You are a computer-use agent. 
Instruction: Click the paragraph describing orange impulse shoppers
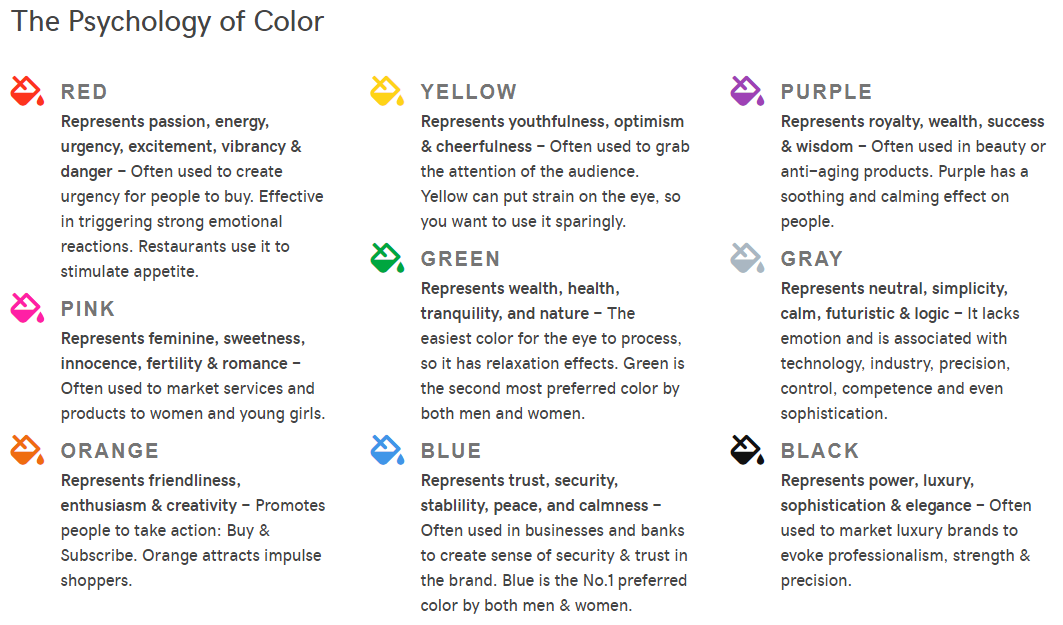click(193, 530)
